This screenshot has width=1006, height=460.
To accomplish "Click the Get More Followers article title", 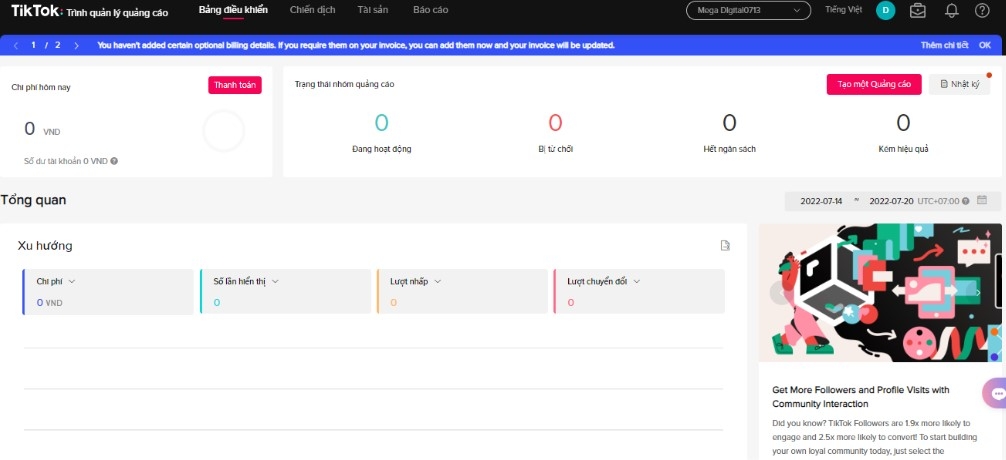I will 860,396.
